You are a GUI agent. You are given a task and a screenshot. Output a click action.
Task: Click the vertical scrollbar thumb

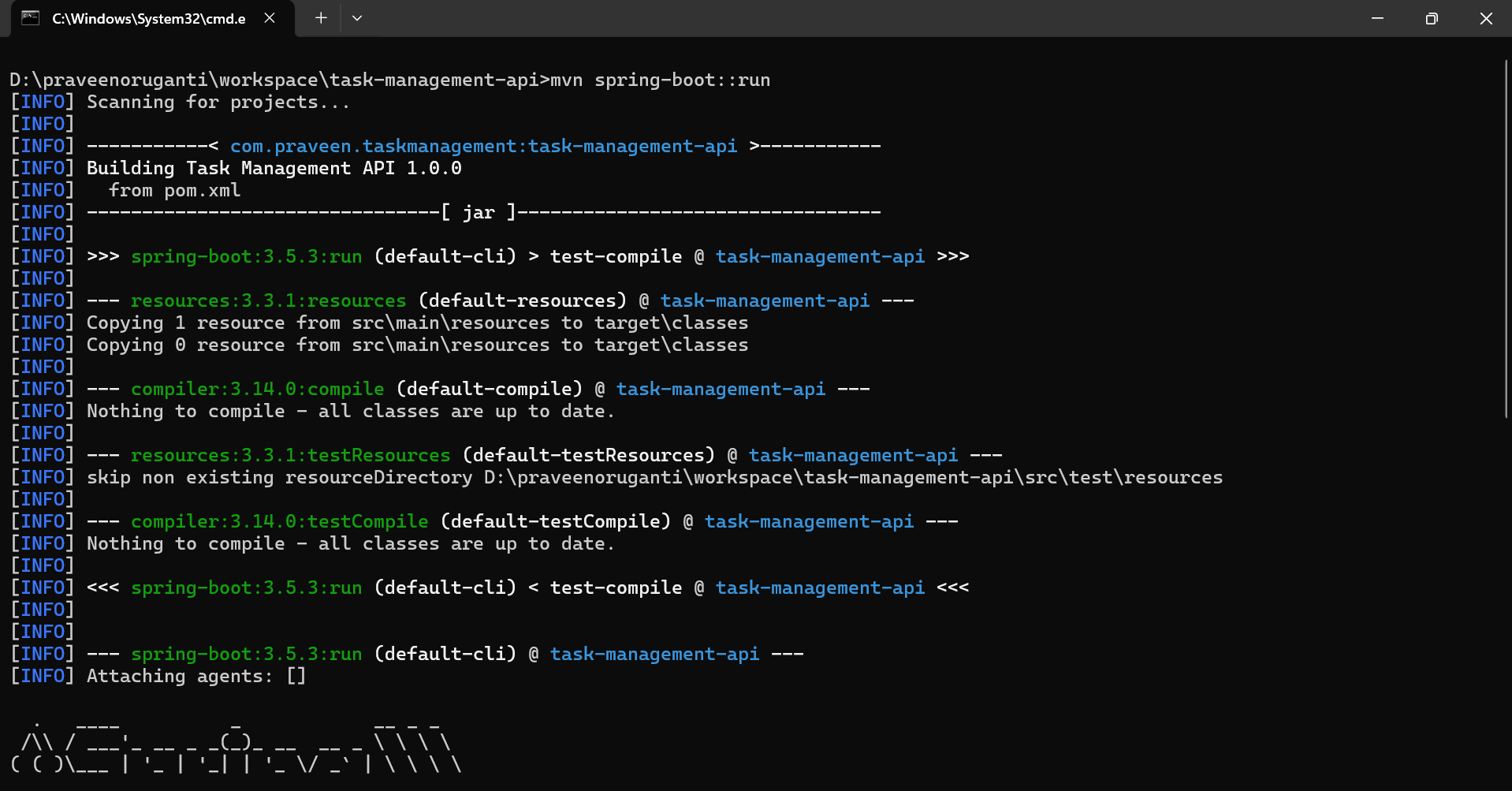click(x=1507, y=238)
